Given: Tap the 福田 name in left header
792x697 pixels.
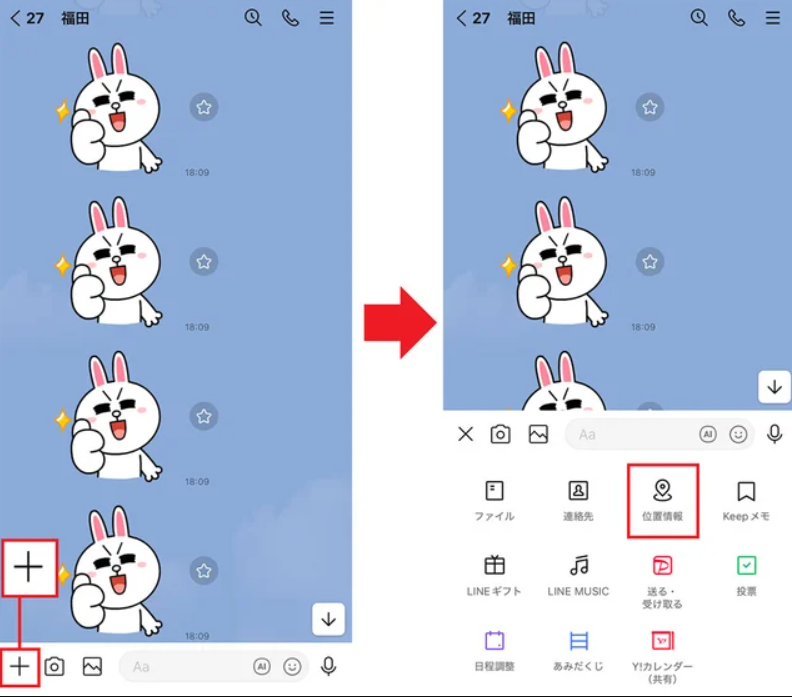Looking at the screenshot, I should pos(75,19).
